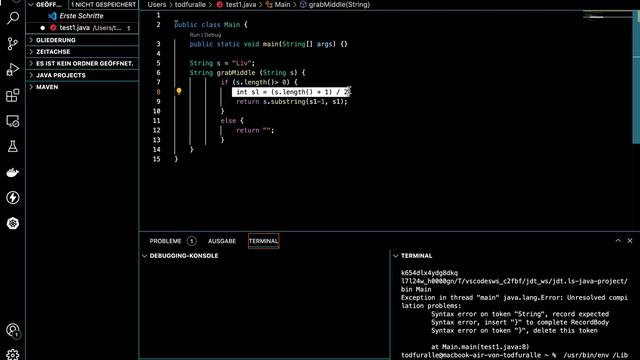Screen dimensions: 640x360
Task: Click Users in the breadcrumb
Action: pos(157,4)
